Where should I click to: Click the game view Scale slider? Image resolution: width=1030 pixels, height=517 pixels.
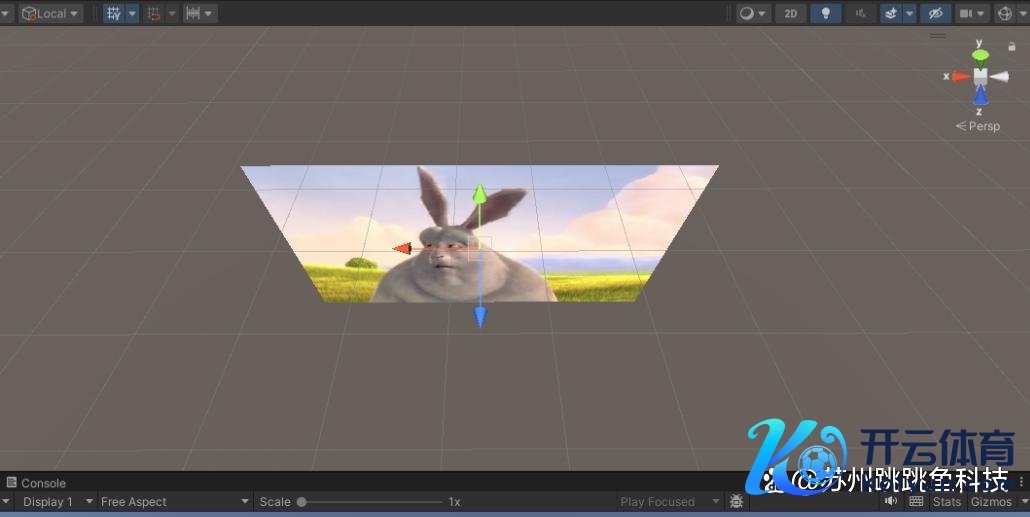click(370, 502)
